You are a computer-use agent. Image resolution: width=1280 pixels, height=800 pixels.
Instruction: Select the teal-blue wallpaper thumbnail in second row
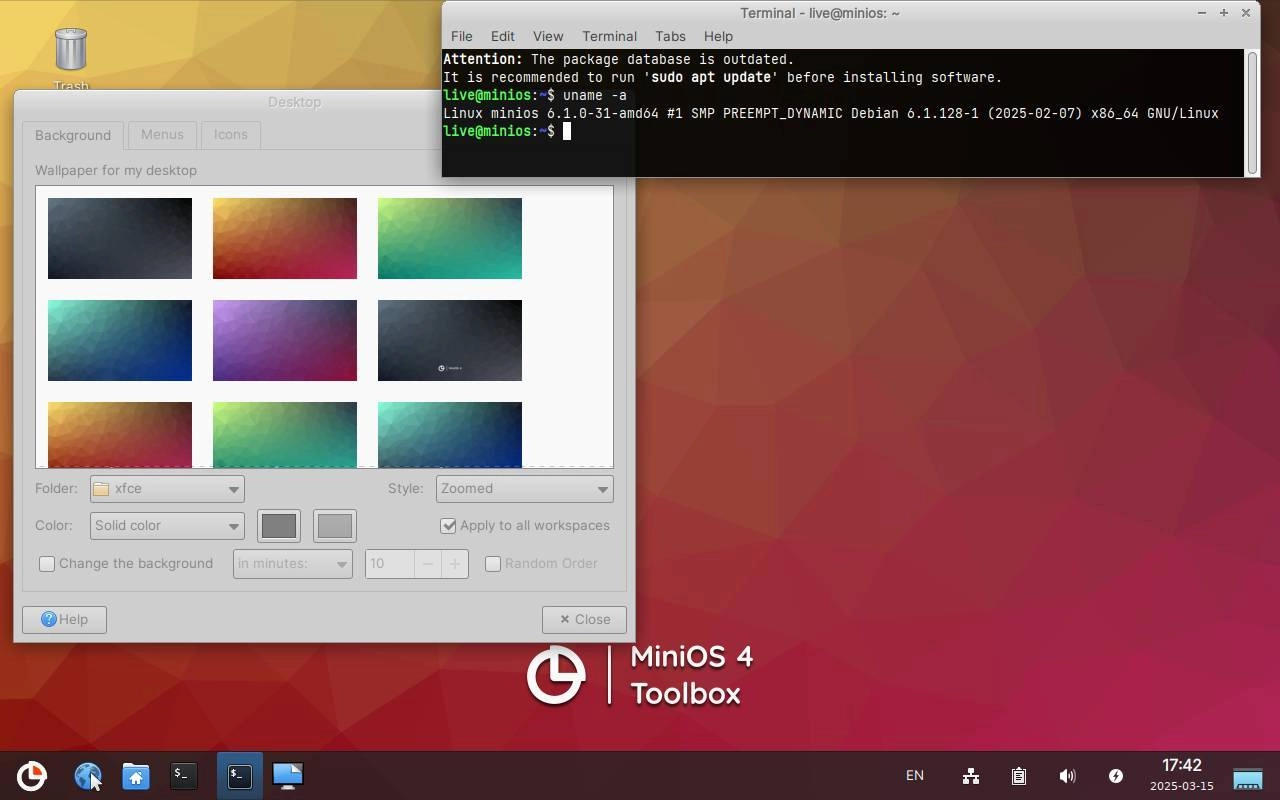click(x=120, y=340)
